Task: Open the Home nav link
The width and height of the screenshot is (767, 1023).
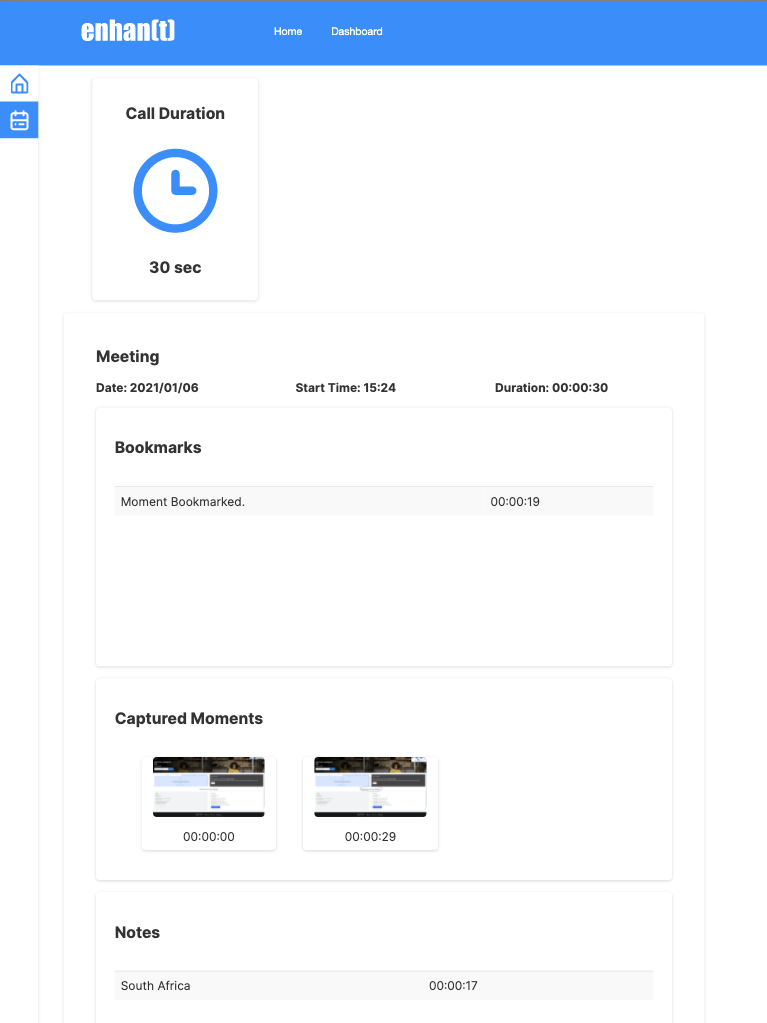Action: 288,32
